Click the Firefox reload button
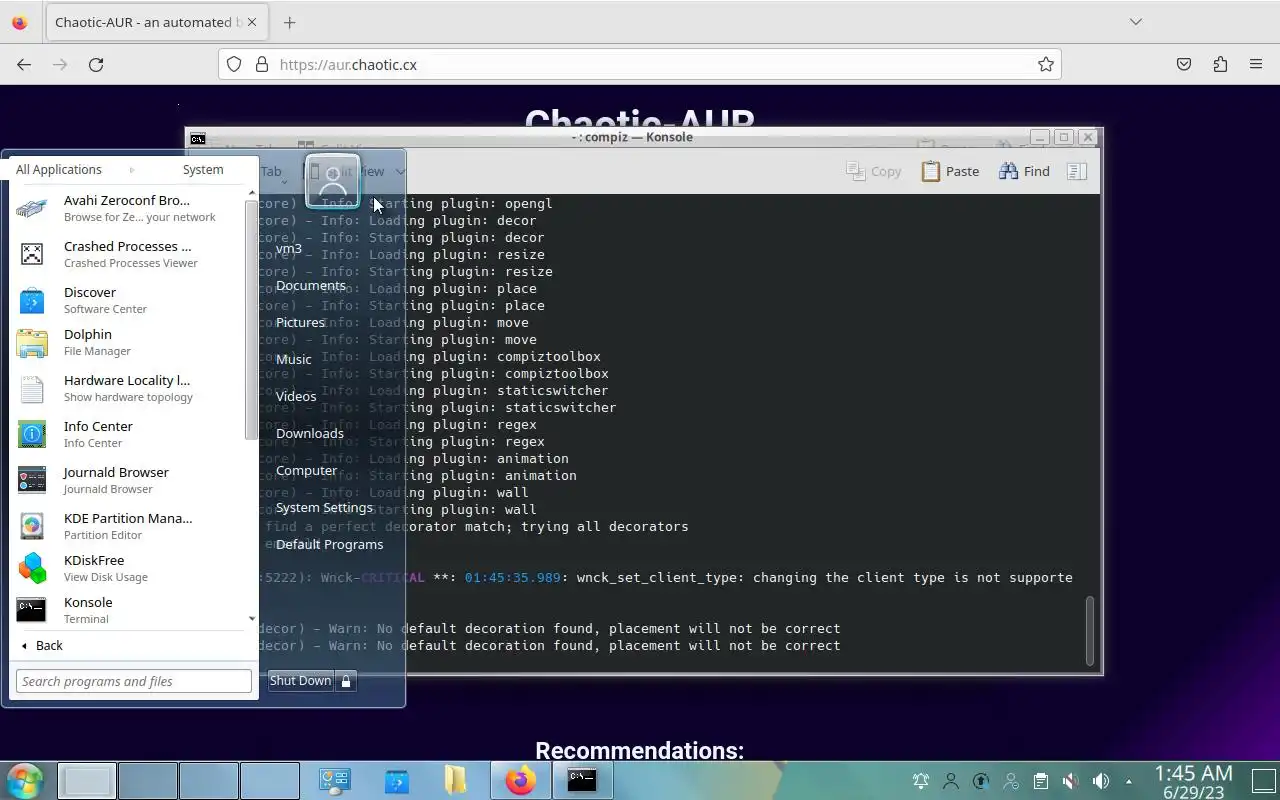 [x=96, y=64]
